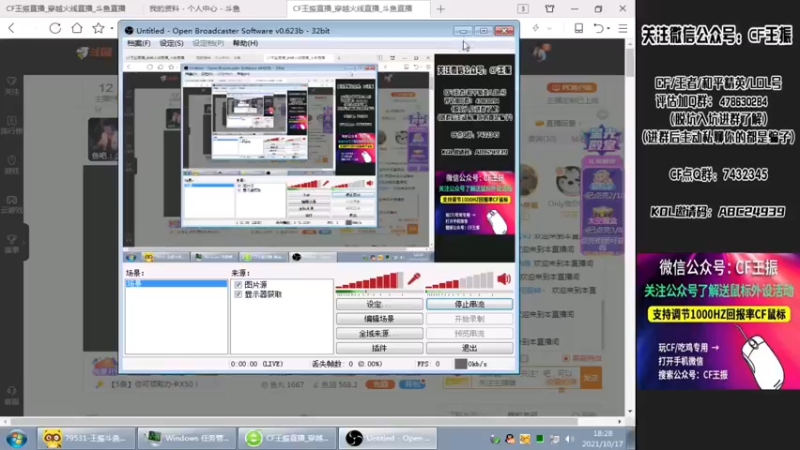800x450 pixels.
Task: Reload the browser page
Action: pyautogui.click(x=55, y=28)
